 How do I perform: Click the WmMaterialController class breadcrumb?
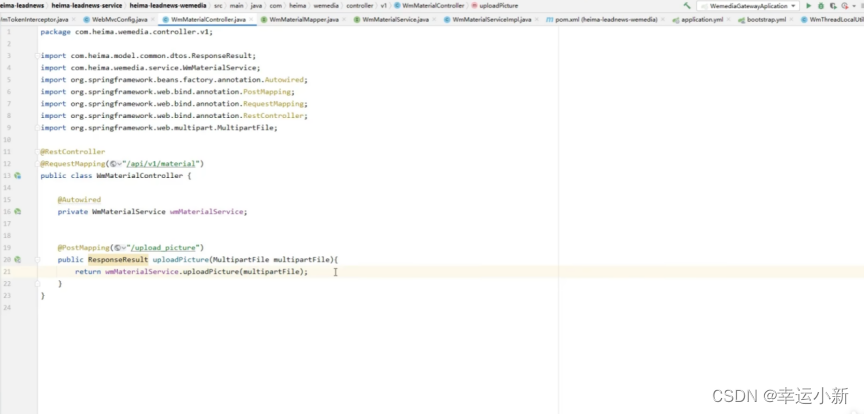[429, 6]
